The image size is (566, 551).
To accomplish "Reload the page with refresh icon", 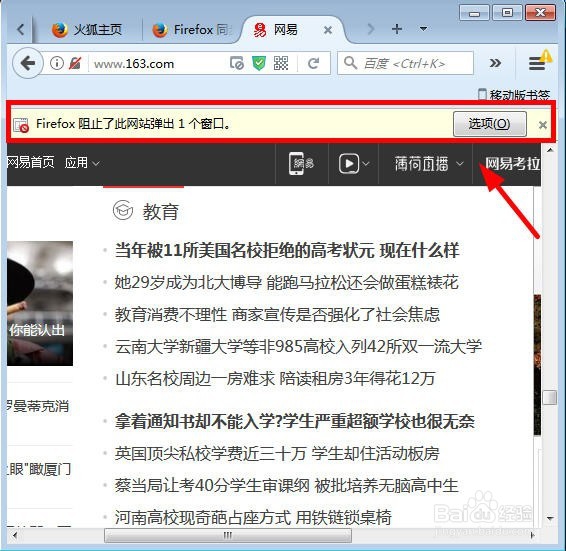I will (313, 64).
